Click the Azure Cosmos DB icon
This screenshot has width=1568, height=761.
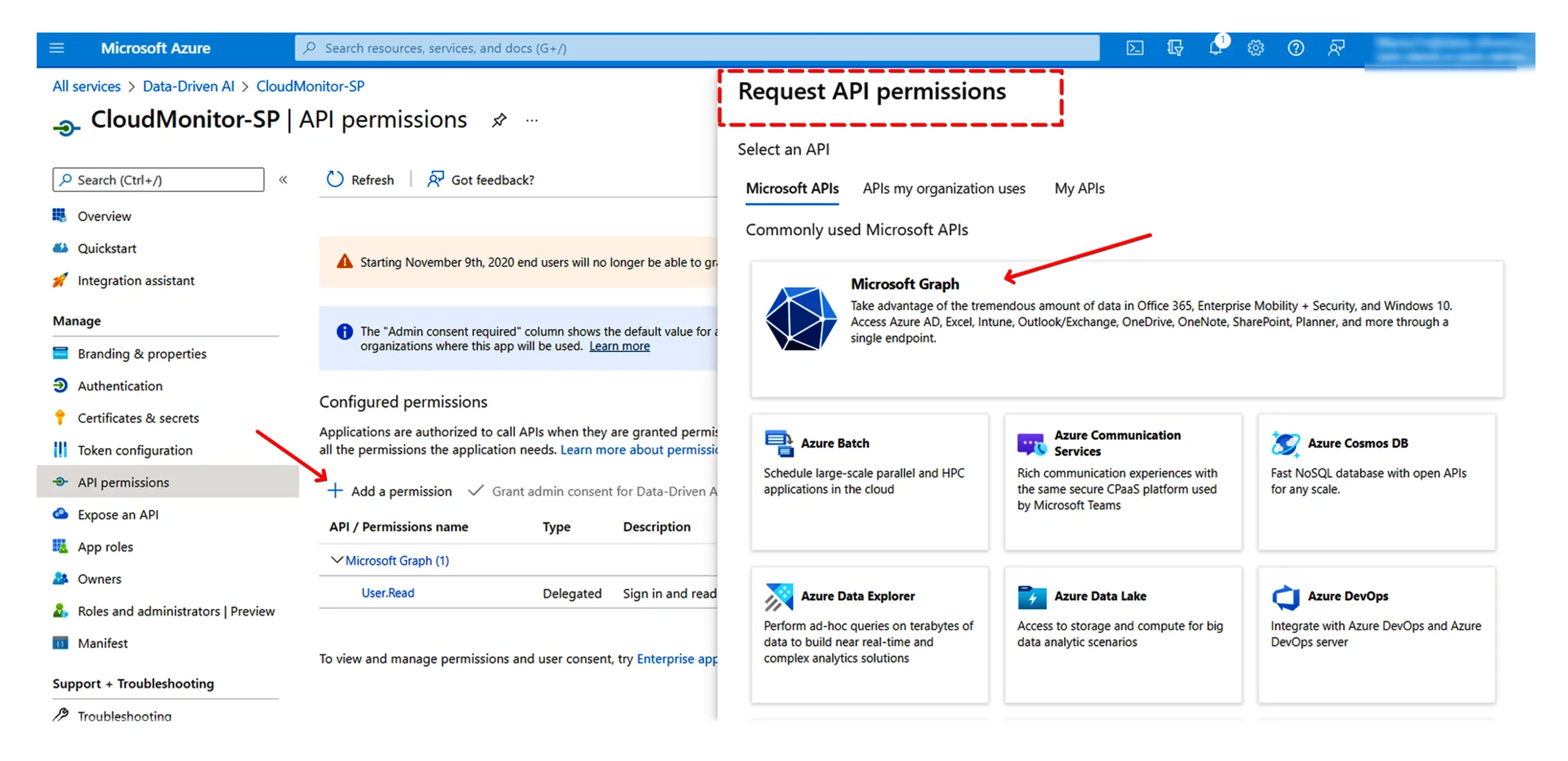(1286, 444)
